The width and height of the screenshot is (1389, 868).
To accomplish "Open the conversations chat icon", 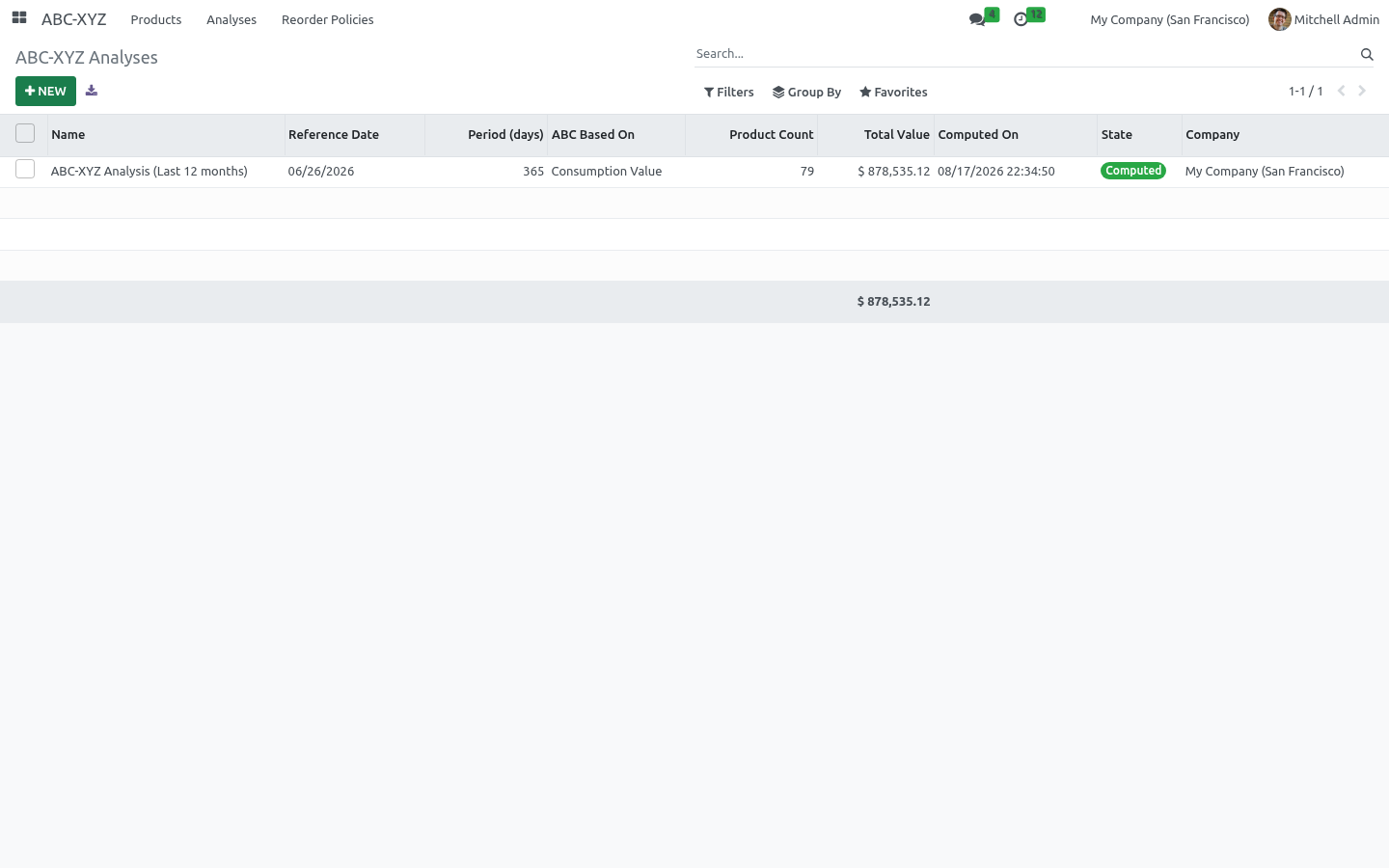I will (x=977, y=19).
